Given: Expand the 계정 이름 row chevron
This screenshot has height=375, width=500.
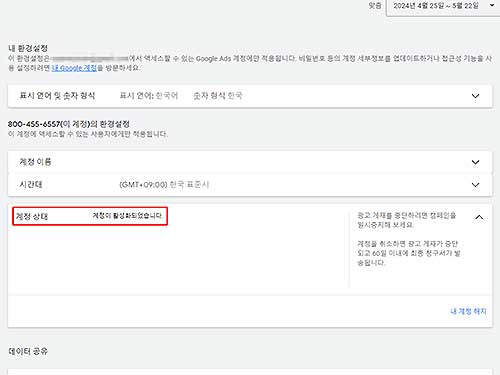Looking at the screenshot, I should pyautogui.click(x=475, y=162).
